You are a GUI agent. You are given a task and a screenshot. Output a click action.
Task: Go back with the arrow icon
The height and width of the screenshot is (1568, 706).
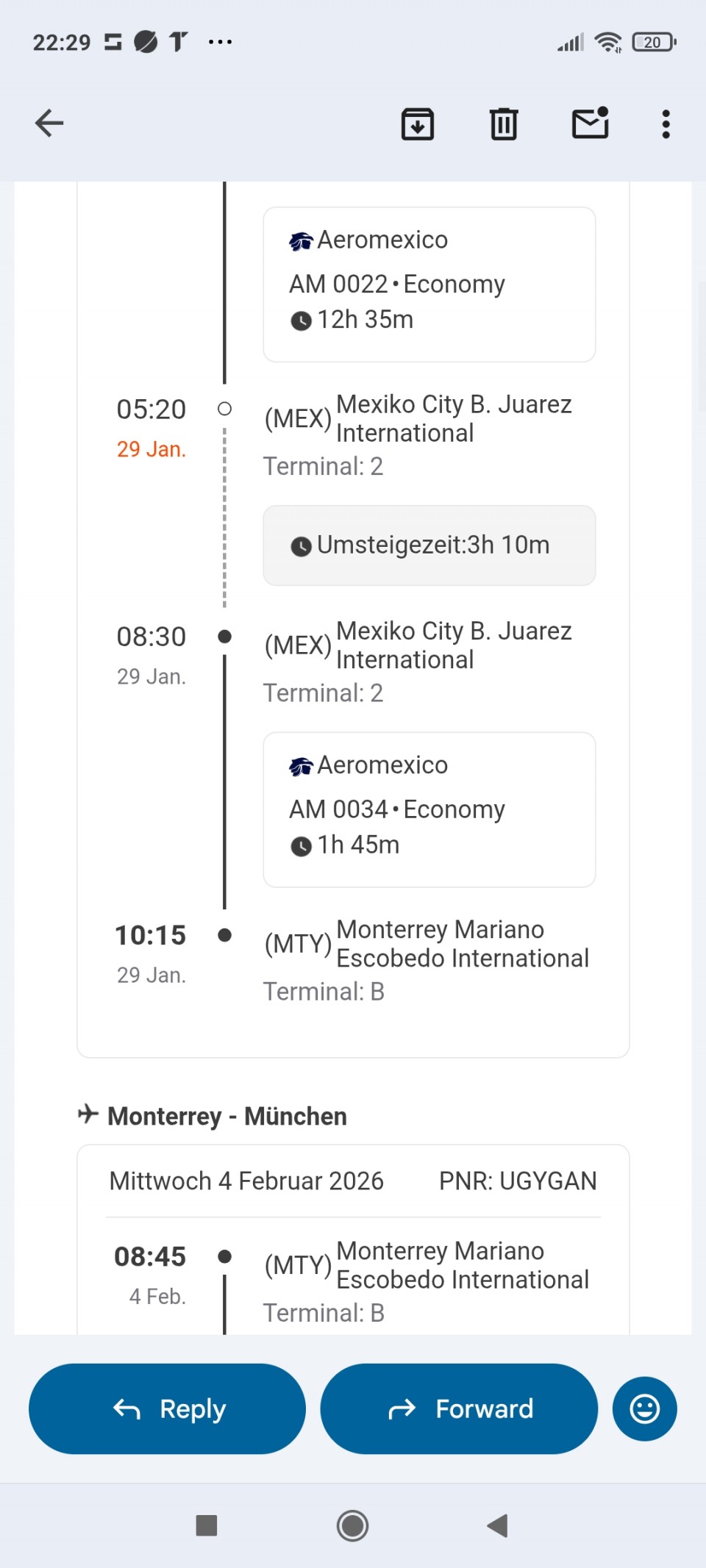[x=49, y=123]
